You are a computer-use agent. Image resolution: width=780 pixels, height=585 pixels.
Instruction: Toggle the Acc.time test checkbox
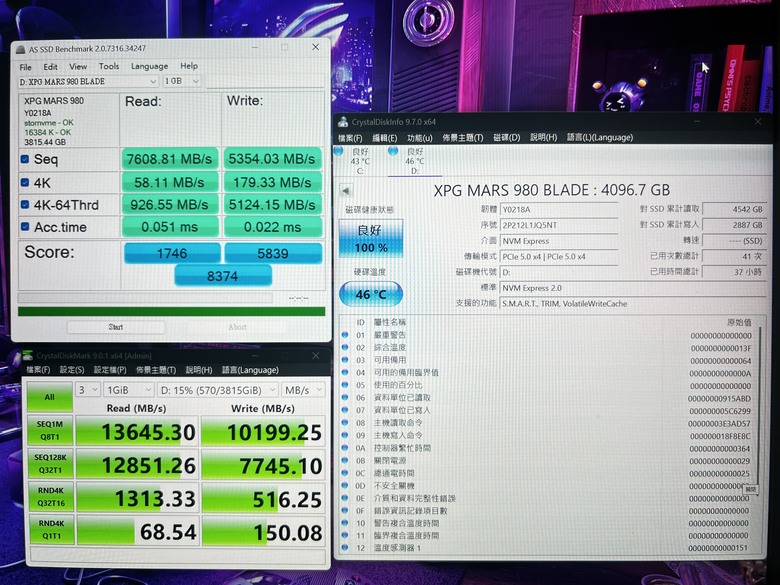point(24,227)
